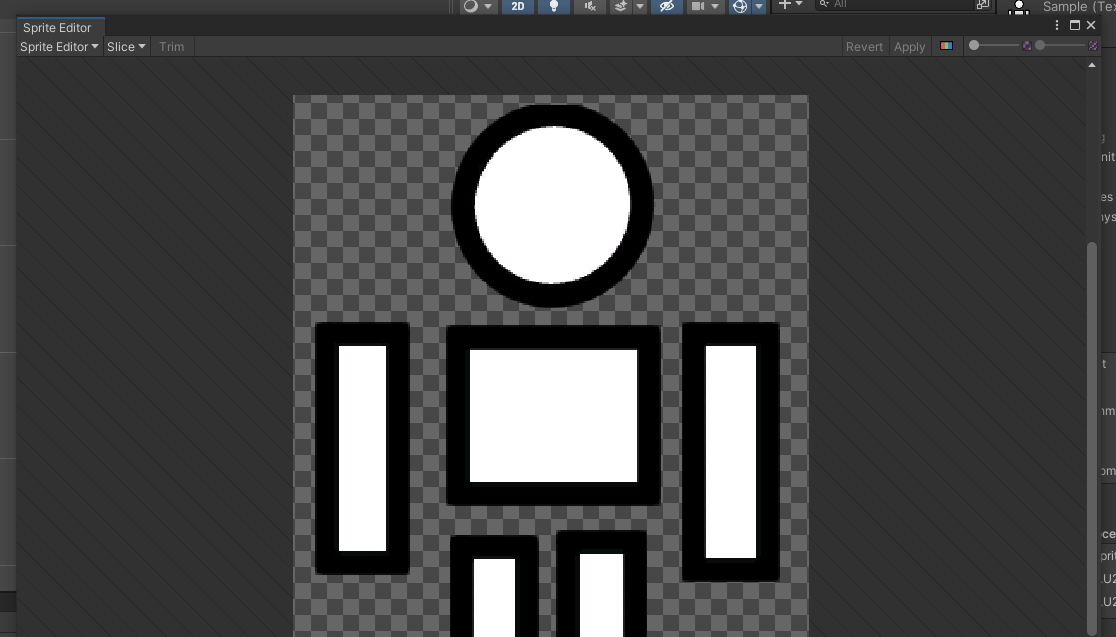The width and height of the screenshot is (1116, 637).
Task: Open the scene camera dropdown arrow
Action: [715, 6]
